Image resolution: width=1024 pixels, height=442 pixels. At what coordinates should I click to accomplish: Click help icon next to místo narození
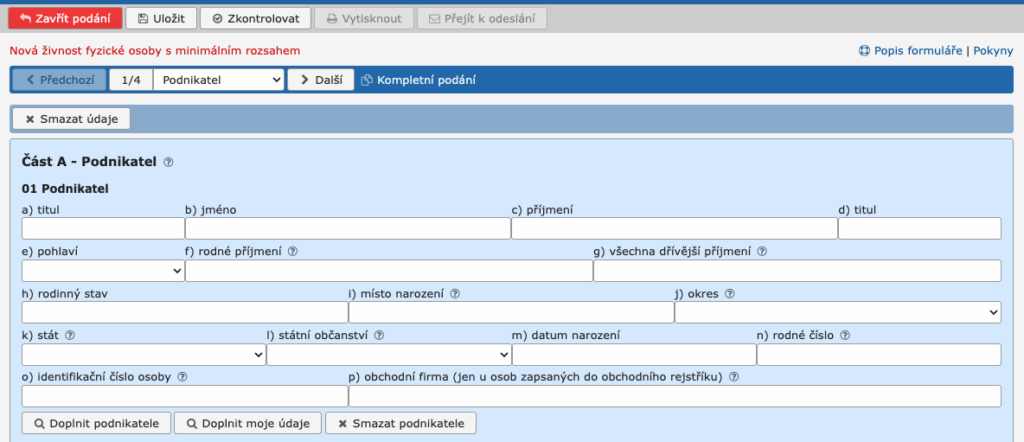[x=455, y=294]
